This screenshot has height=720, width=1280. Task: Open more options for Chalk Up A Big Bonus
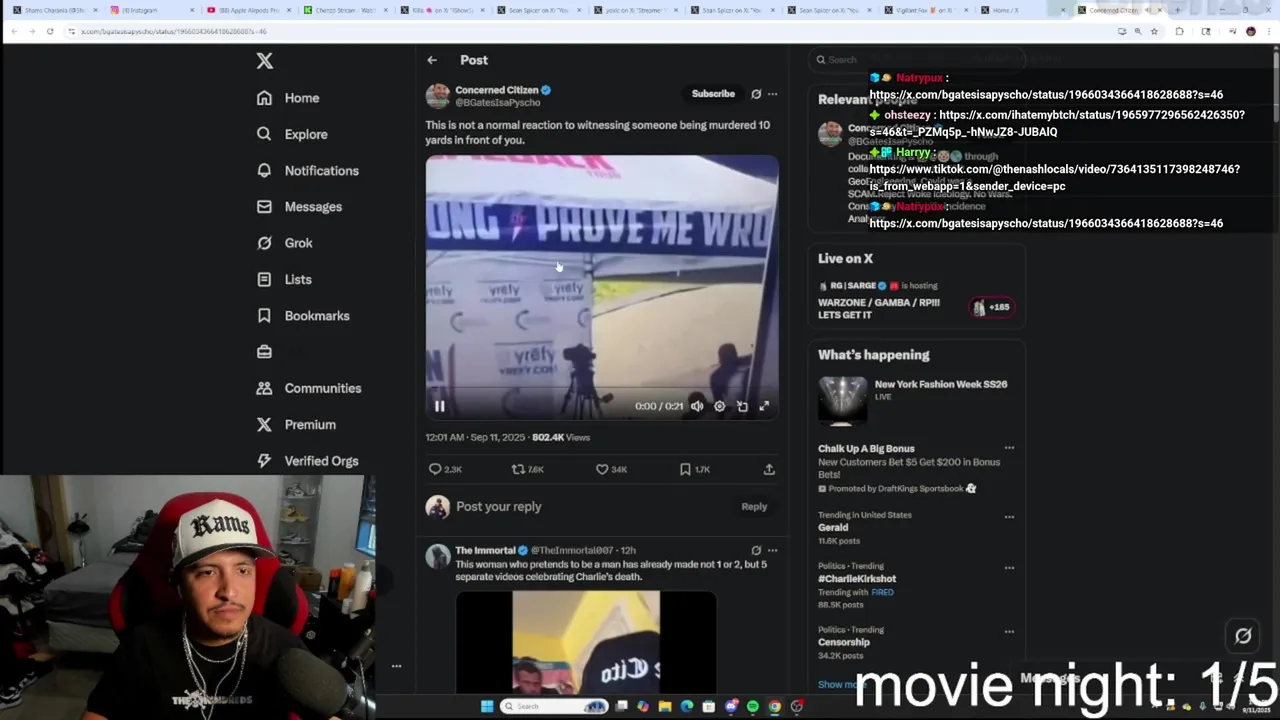coord(1009,448)
